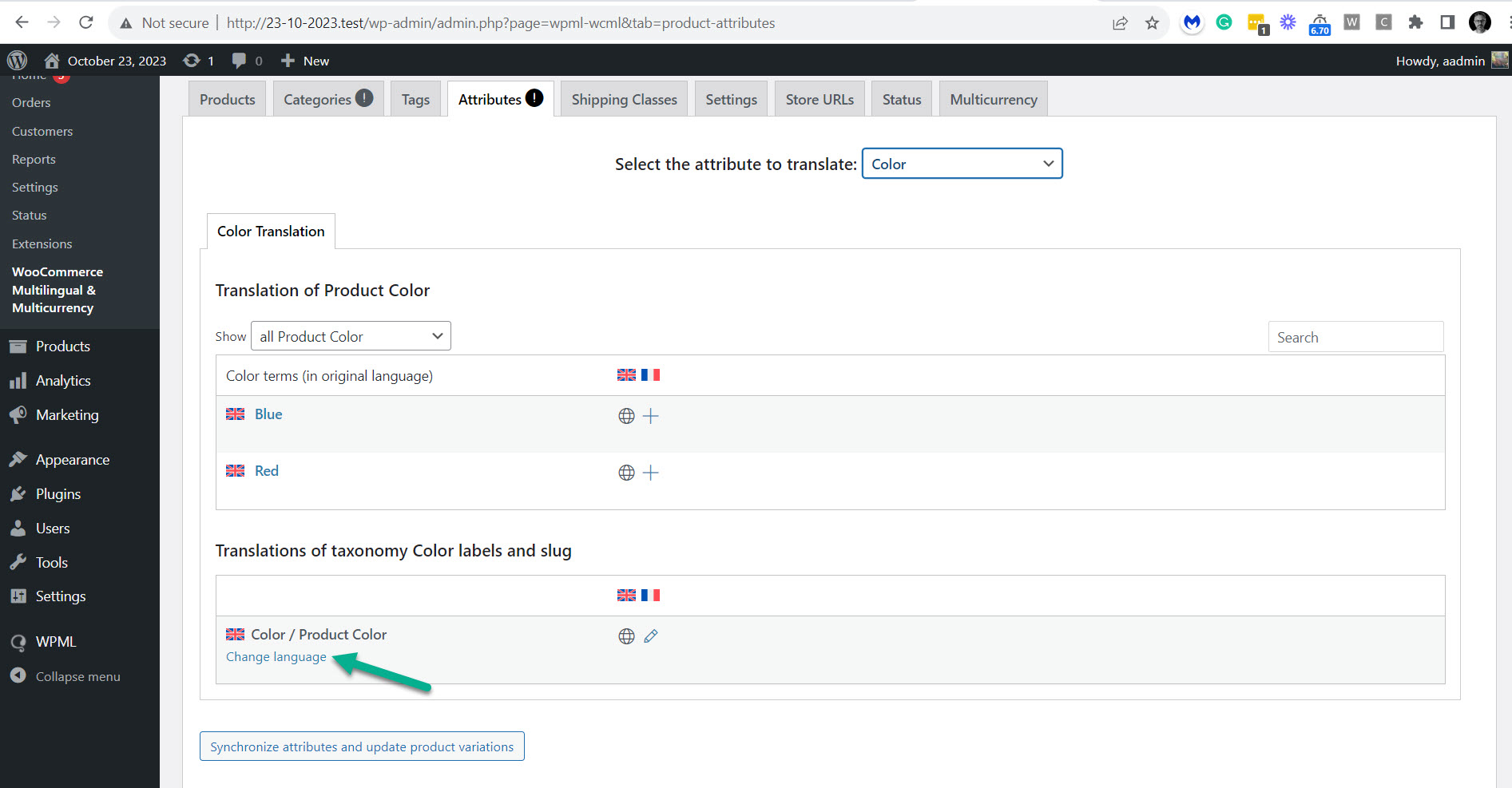Click the globe icon in Red row
Viewport: 1512px width, 788px height.
coord(627,473)
